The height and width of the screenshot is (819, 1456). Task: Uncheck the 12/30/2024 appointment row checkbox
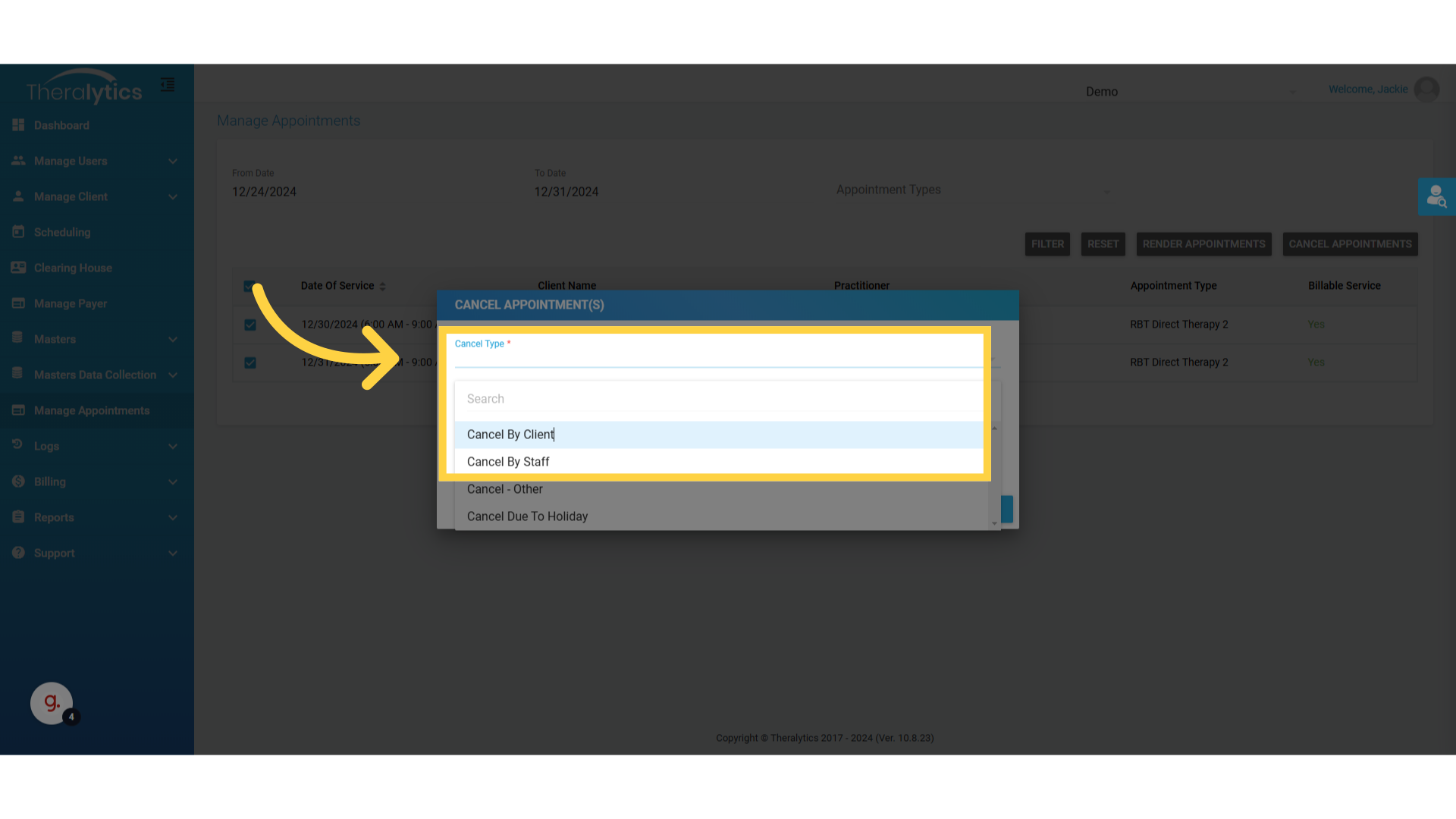click(250, 325)
